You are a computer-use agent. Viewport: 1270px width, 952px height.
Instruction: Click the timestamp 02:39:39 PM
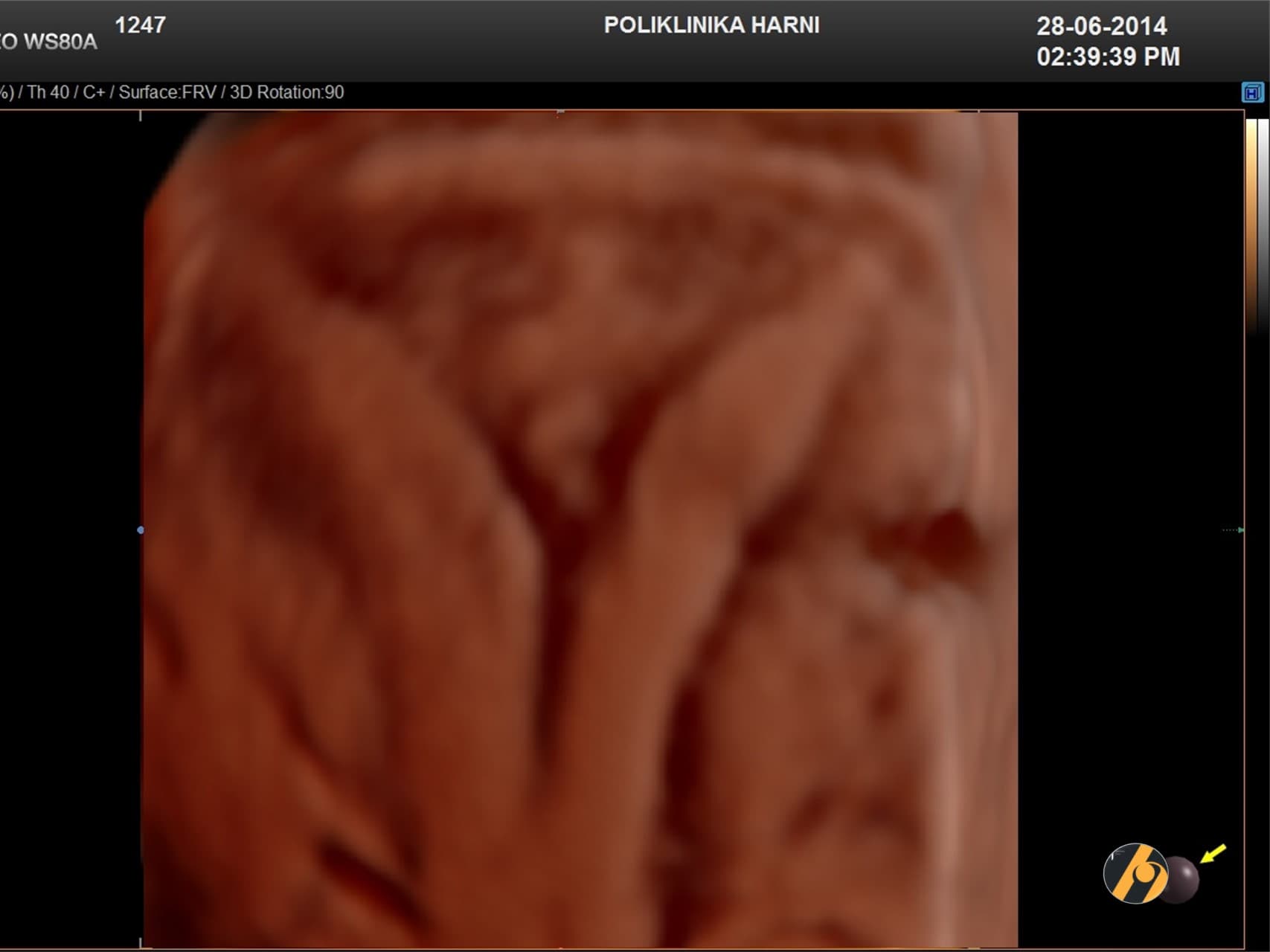pos(1108,56)
